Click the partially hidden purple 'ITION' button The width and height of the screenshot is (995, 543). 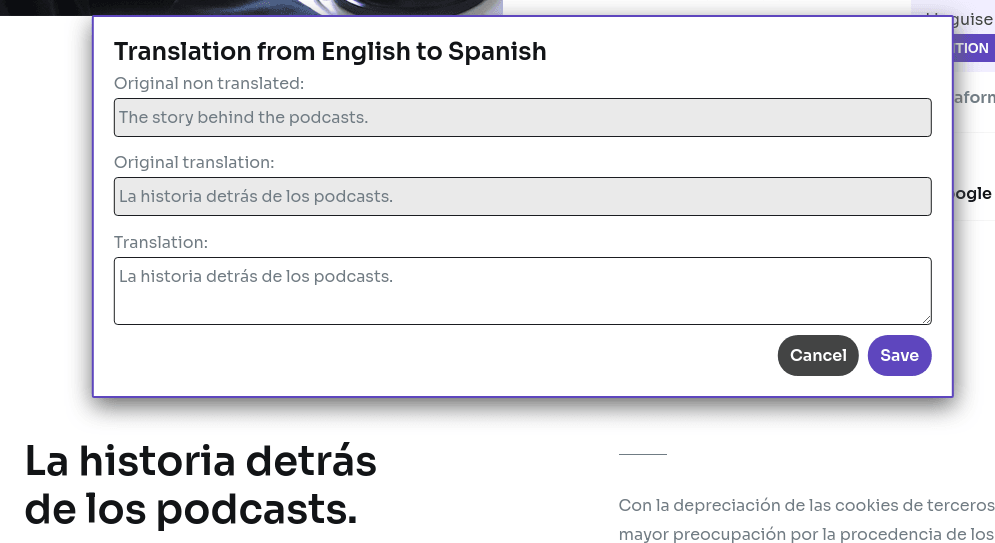[x=972, y=48]
